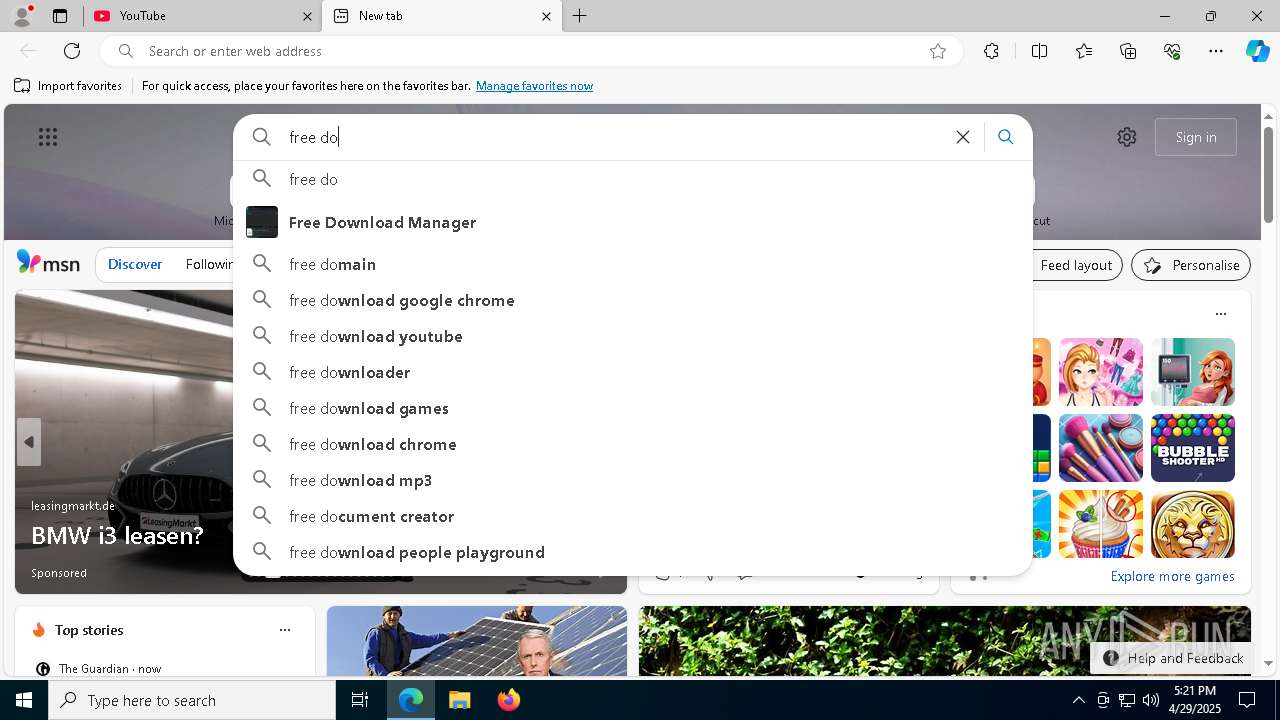This screenshot has width=1280, height=720.
Task: Open File Explorer from the taskbar
Action: click(x=459, y=700)
